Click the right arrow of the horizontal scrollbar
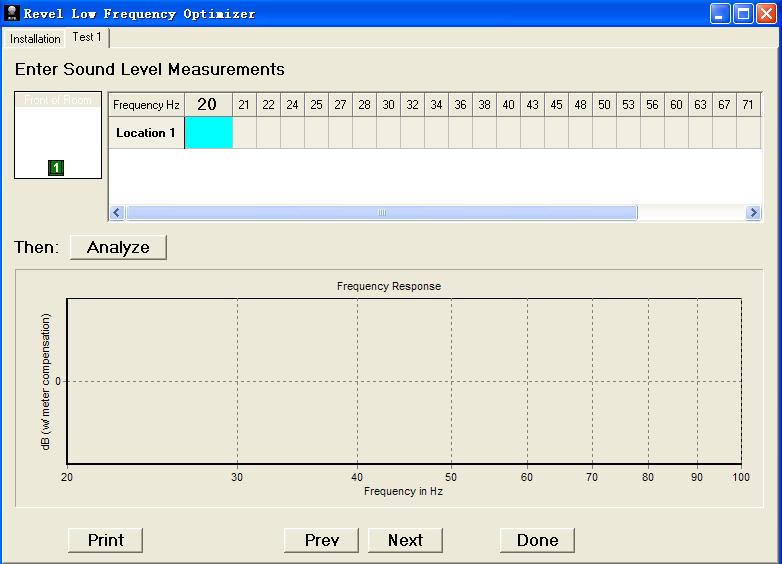782x564 pixels. click(x=753, y=213)
